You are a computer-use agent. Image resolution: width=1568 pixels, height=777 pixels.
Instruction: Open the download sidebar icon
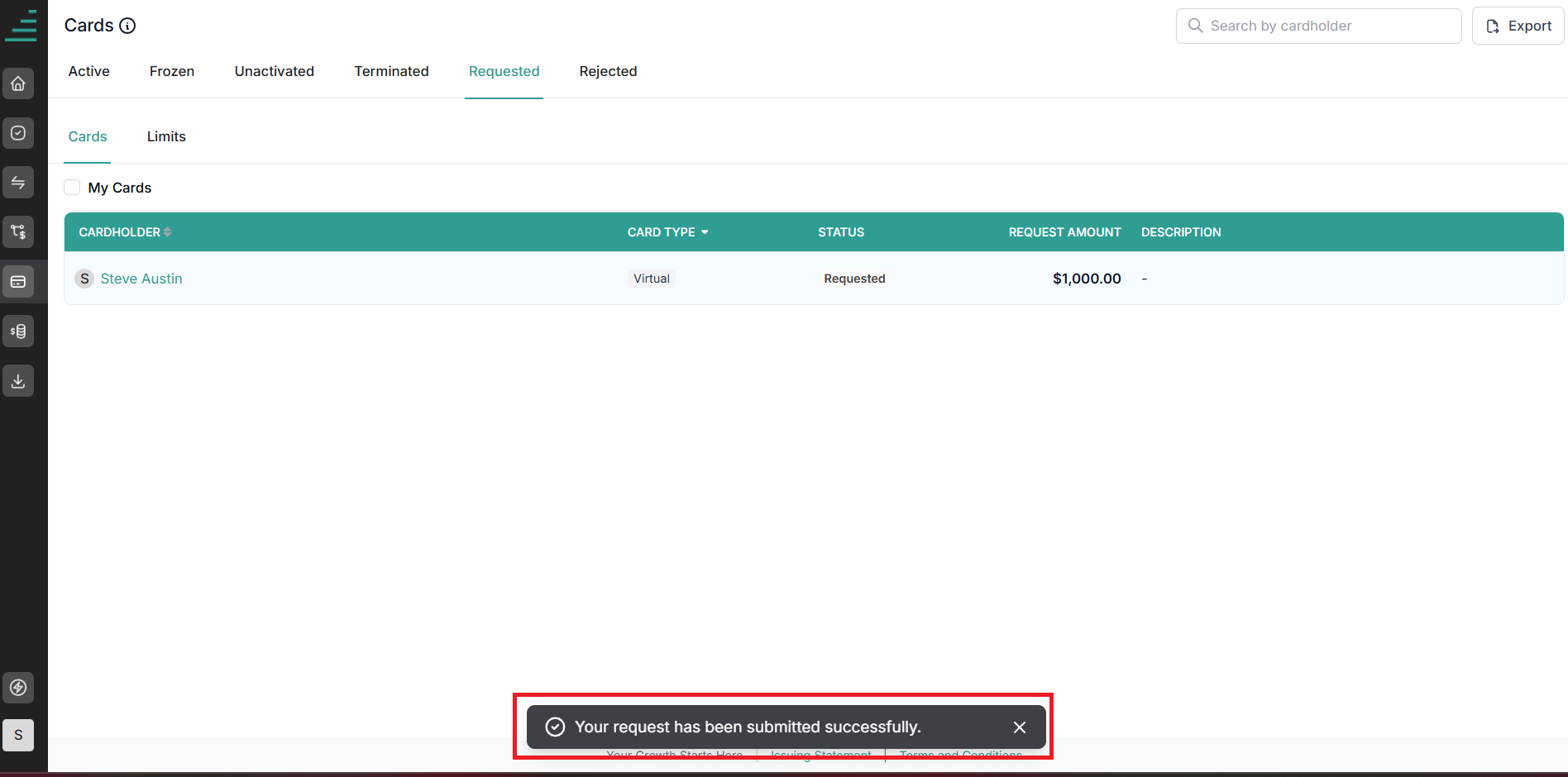18,381
